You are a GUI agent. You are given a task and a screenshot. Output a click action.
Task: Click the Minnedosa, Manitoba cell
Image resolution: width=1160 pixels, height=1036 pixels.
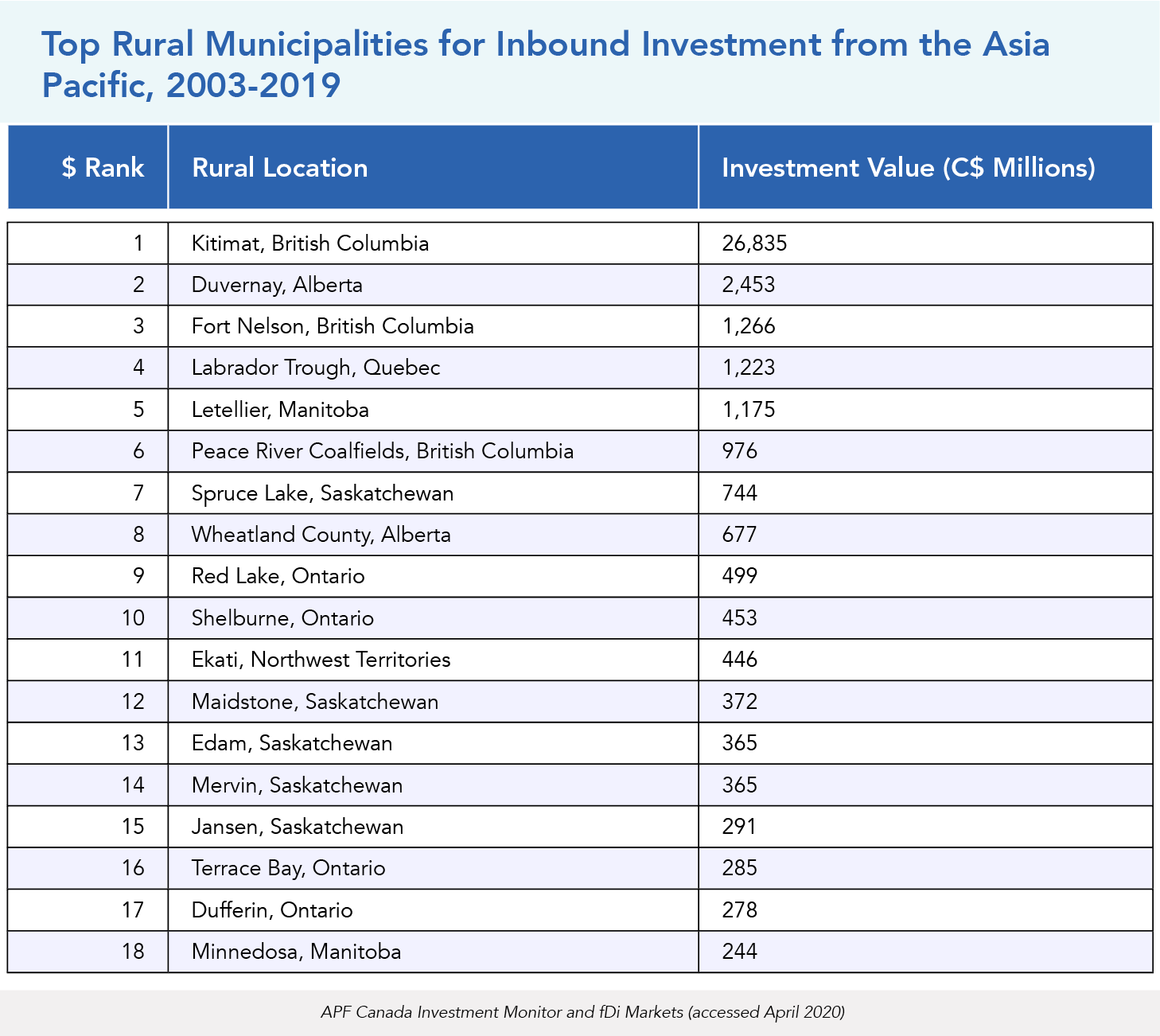pyautogui.click(x=296, y=952)
